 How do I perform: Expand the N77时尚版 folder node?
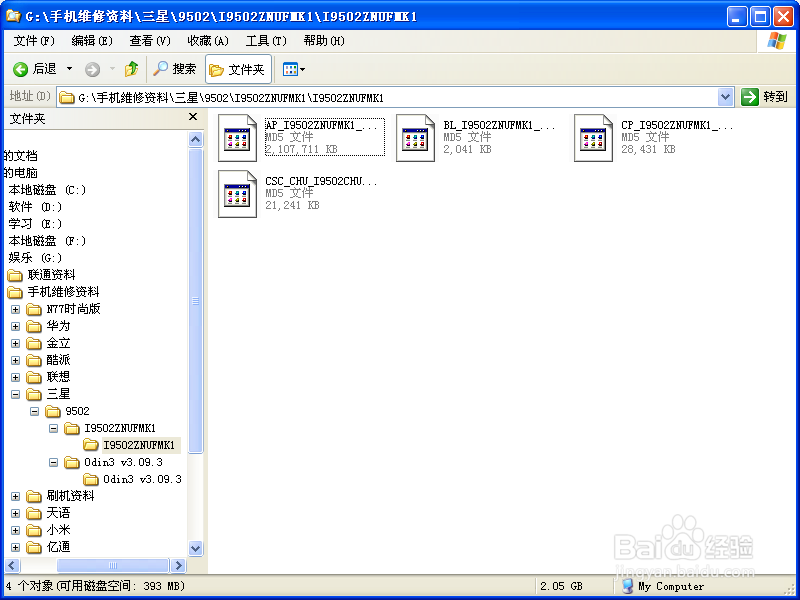click(15, 309)
